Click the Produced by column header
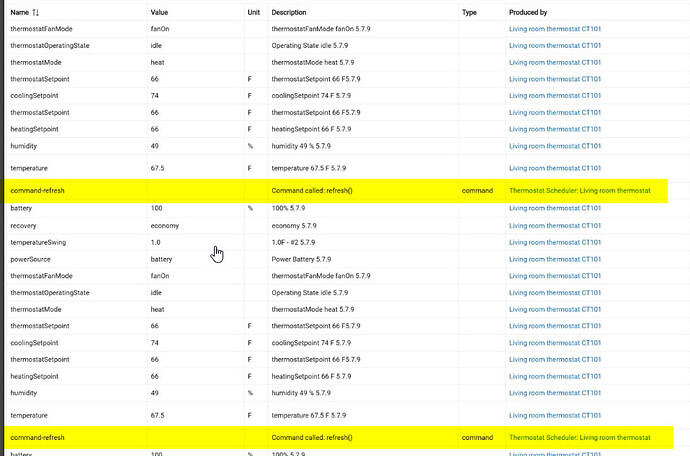 (x=528, y=12)
